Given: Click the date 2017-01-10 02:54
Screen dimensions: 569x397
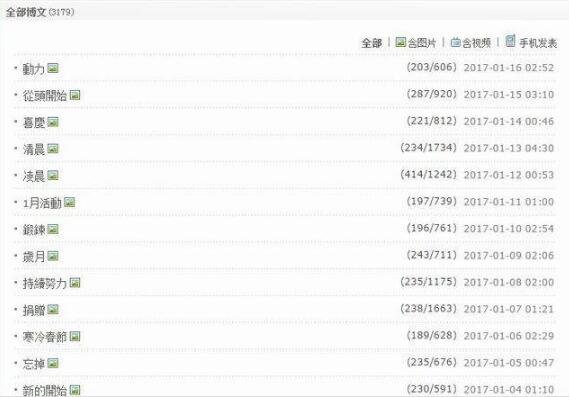Looking at the screenshot, I should 509,229.
